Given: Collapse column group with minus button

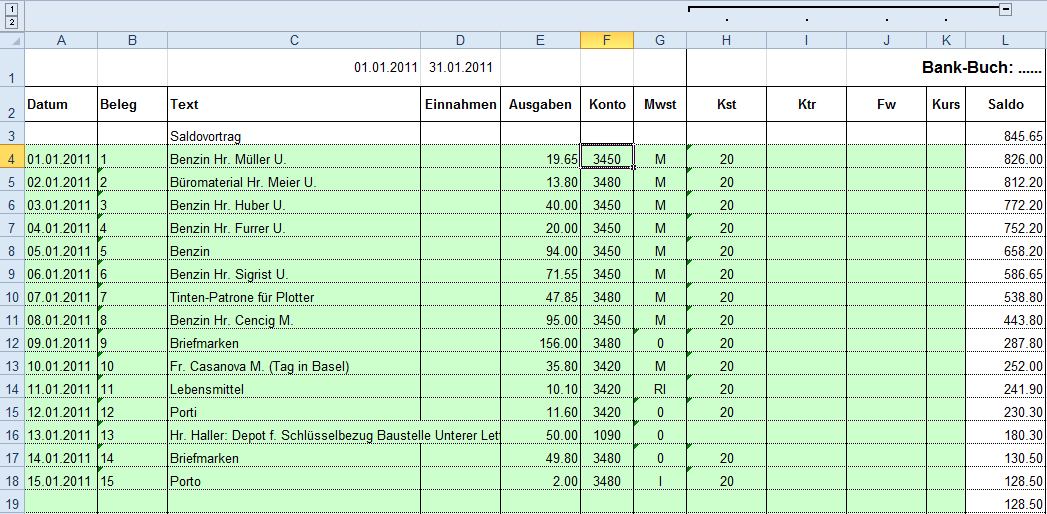Looking at the screenshot, I should tap(1005, 9).
